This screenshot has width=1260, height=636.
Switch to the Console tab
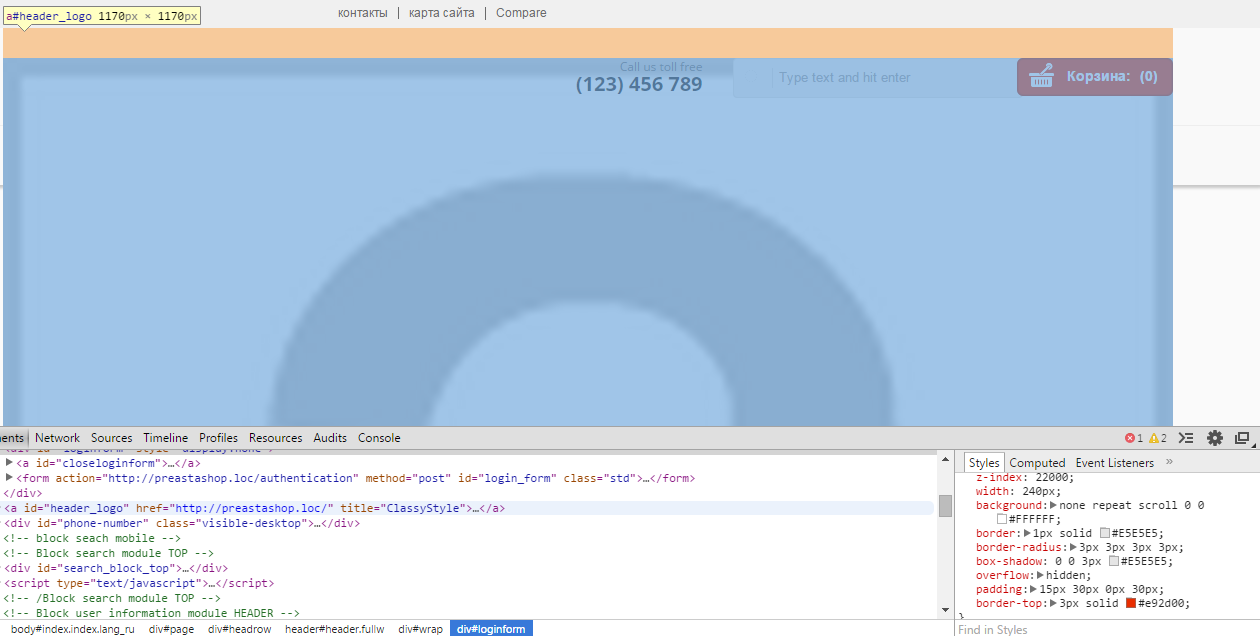tap(379, 438)
